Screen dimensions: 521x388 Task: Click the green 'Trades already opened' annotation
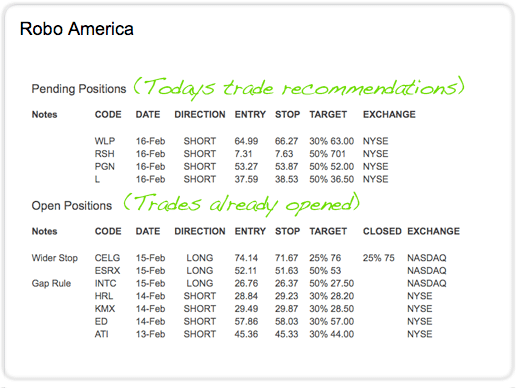coord(242,204)
